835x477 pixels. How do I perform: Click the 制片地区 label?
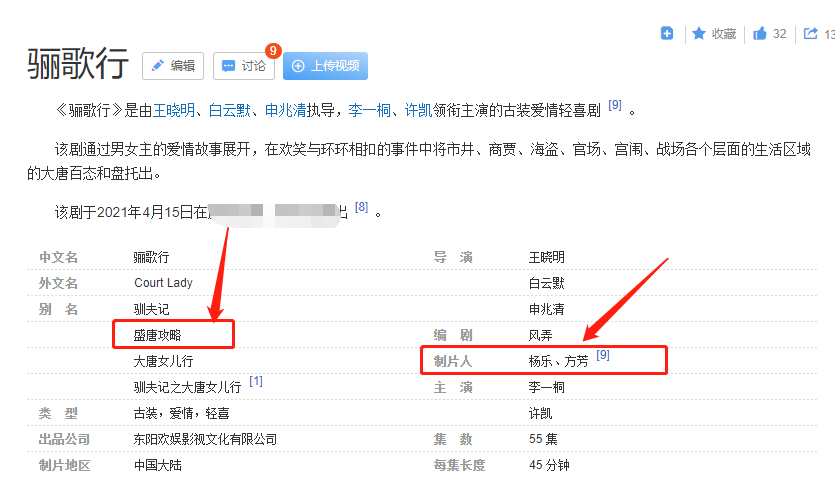tap(64, 465)
